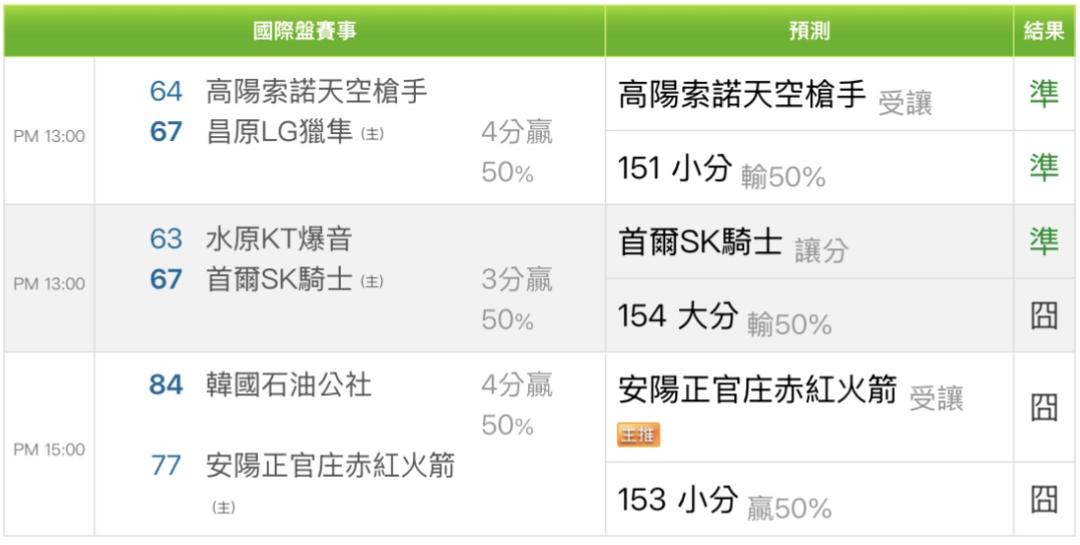
Task: Click the 預測 column header
Action: point(809,31)
